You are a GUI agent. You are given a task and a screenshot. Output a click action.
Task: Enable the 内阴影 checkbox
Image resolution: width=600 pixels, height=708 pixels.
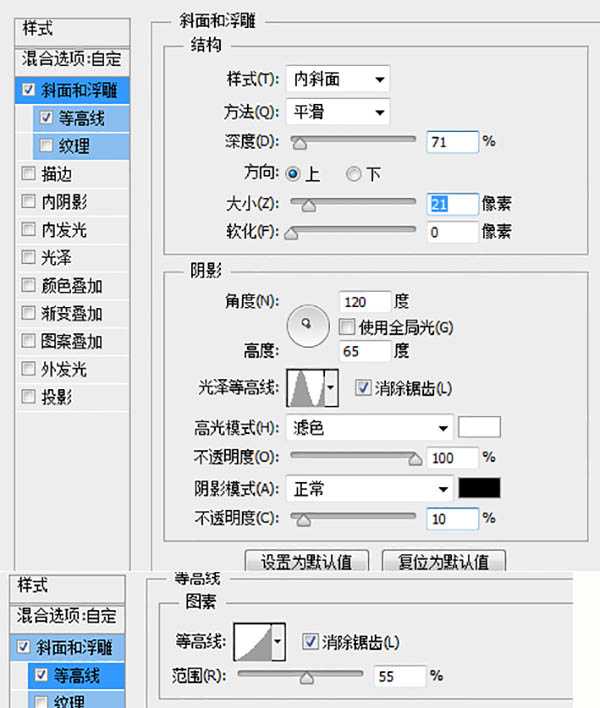tap(28, 201)
